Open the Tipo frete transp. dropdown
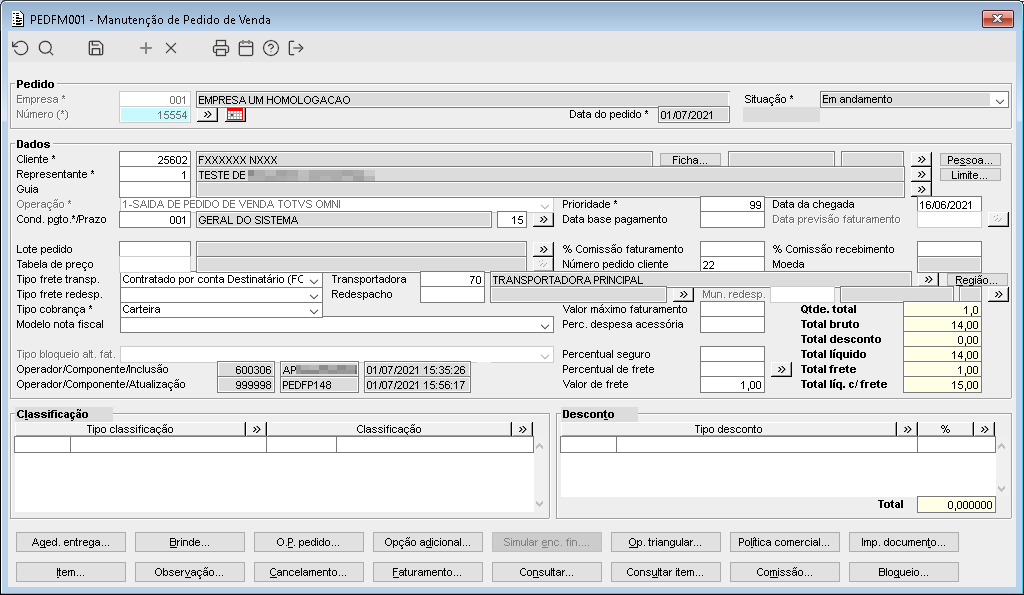 point(314,280)
